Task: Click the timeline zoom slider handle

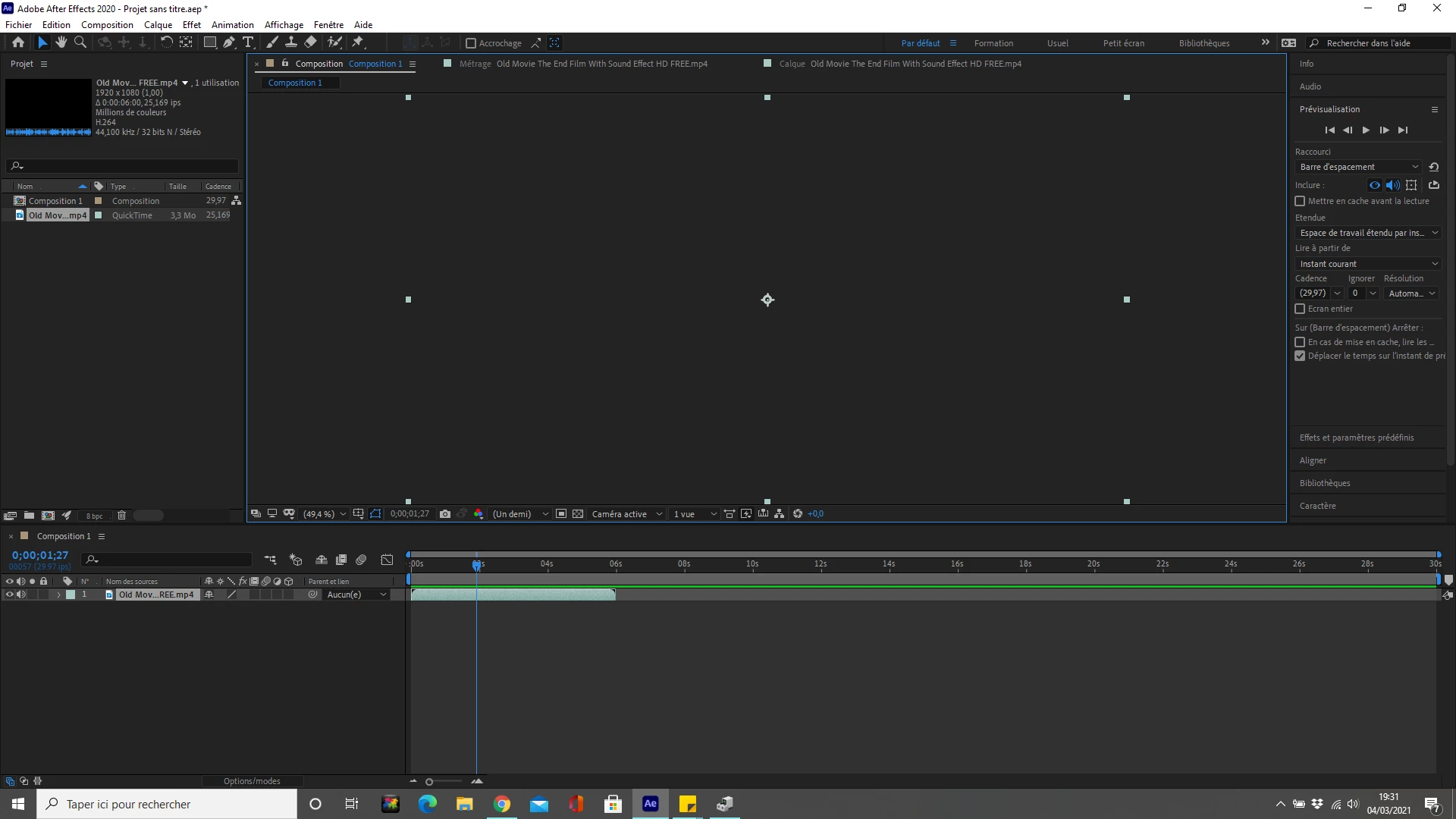Action: click(429, 782)
